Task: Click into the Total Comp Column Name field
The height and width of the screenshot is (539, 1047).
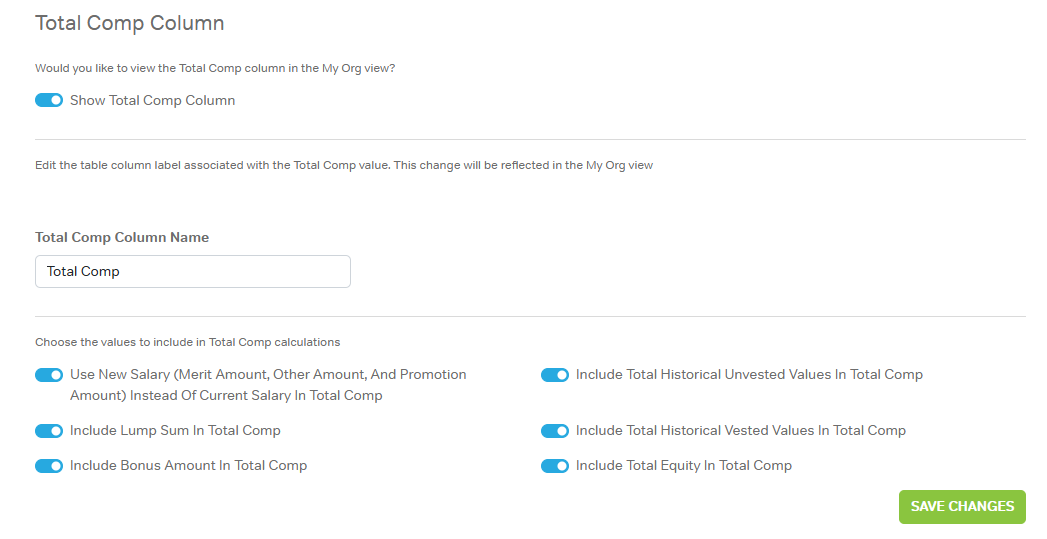Action: point(192,271)
